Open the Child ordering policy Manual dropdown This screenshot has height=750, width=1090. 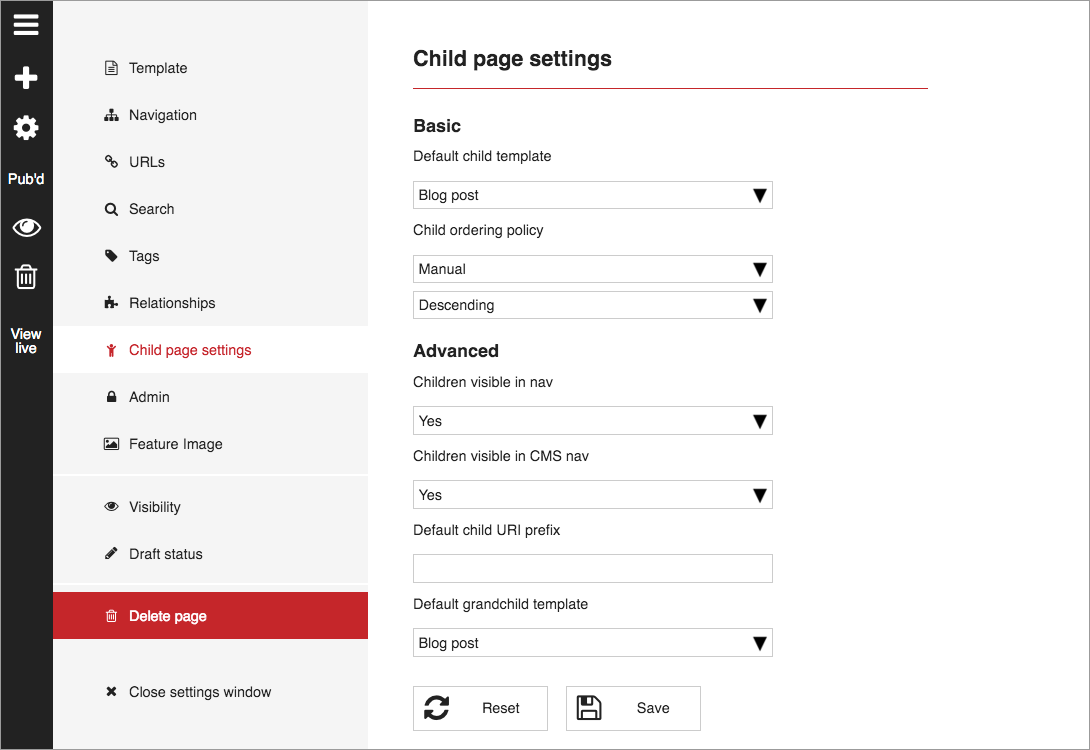pos(593,269)
